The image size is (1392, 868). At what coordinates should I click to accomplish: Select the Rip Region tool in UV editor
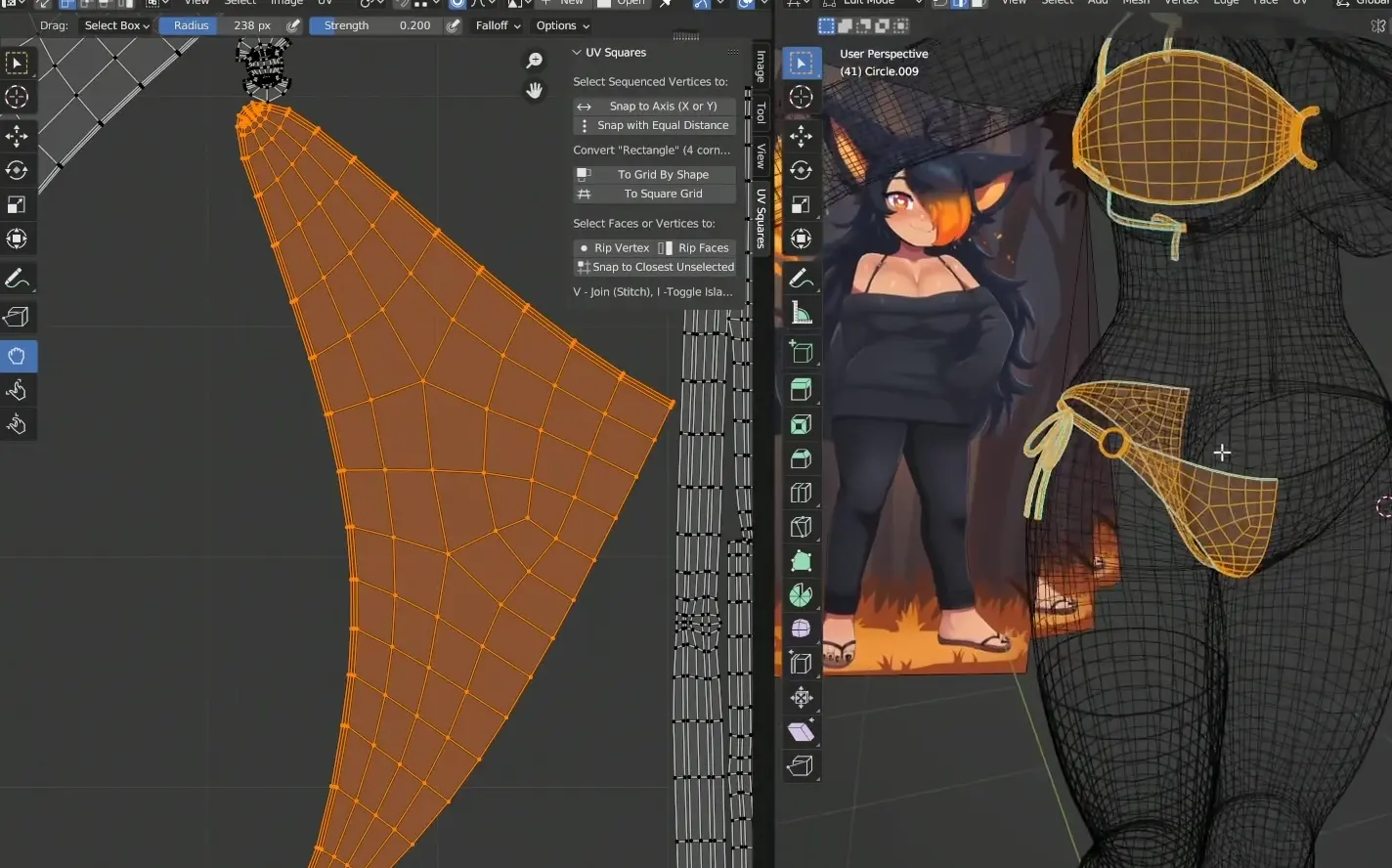point(17,317)
